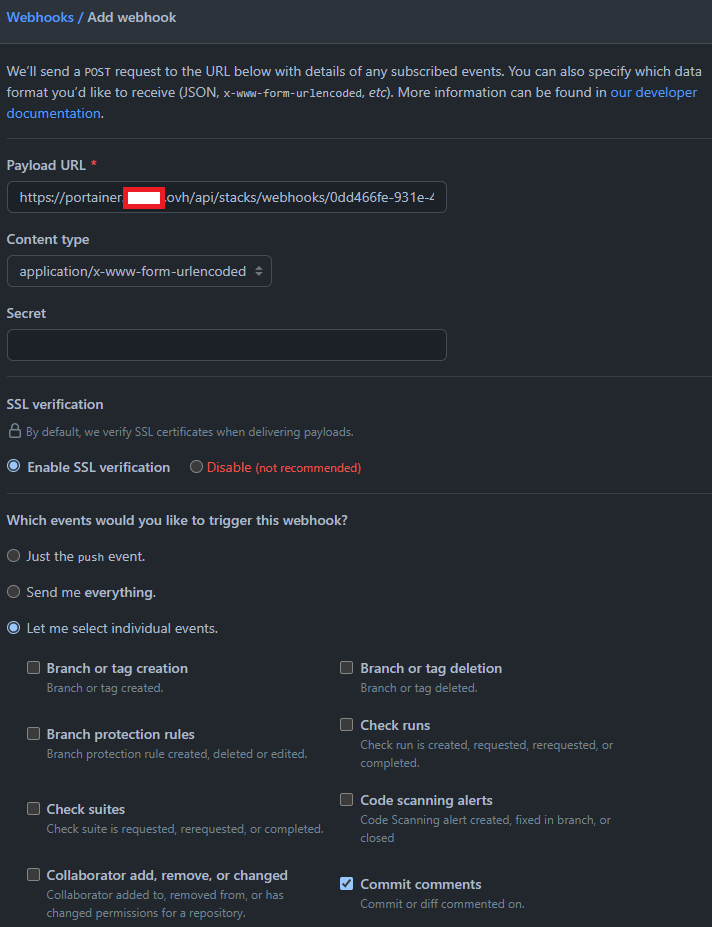Click the Secret input field
Screen dimensions: 712x927
point(226,345)
